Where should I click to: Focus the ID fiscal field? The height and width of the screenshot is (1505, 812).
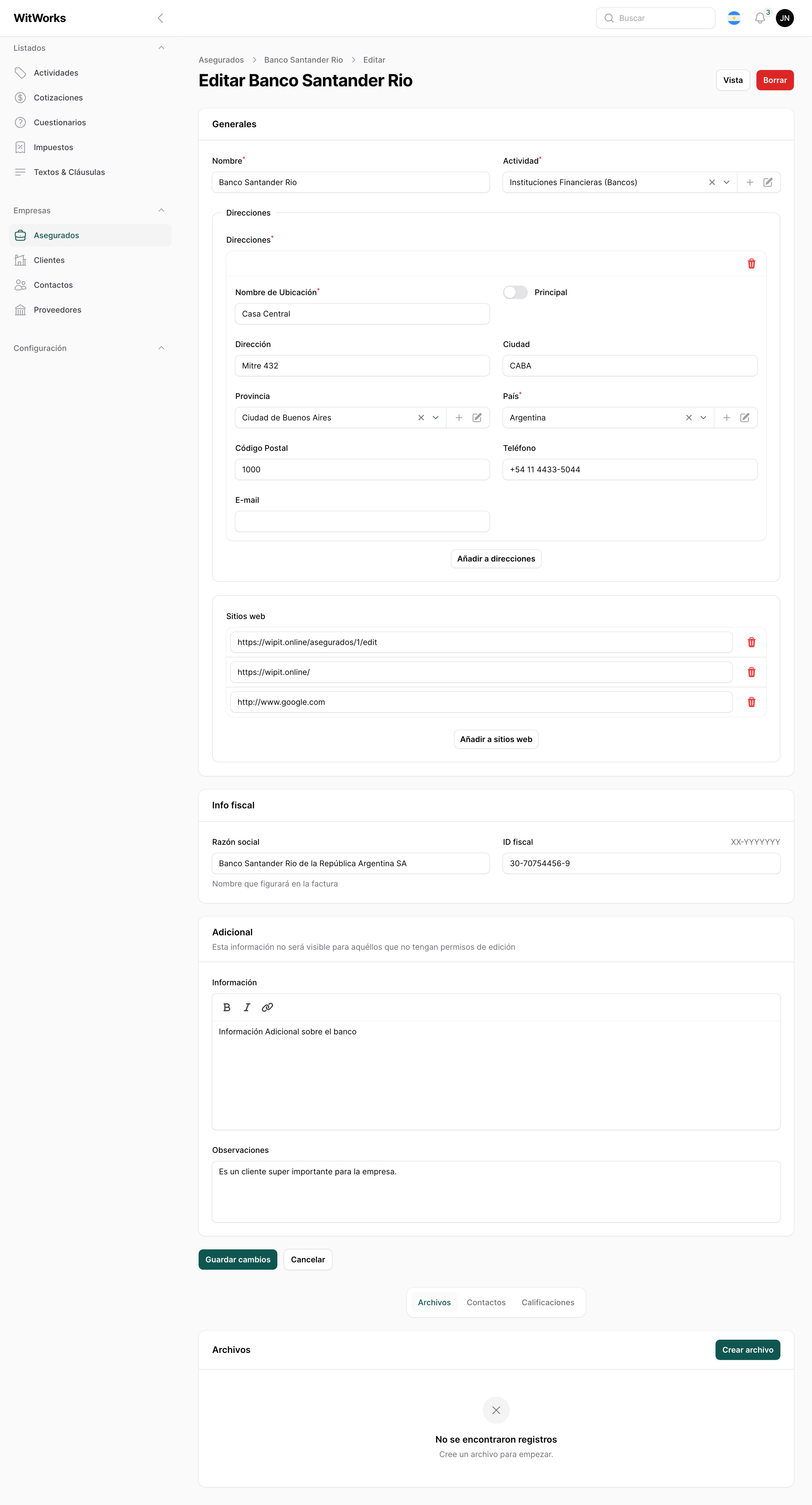click(641, 863)
